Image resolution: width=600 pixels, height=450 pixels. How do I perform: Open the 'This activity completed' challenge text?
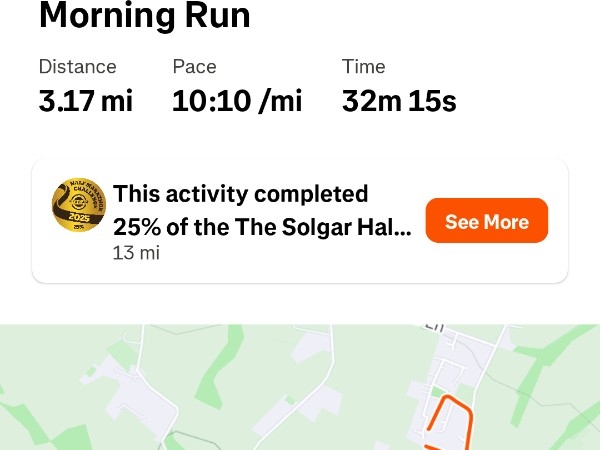(x=241, y=194)
